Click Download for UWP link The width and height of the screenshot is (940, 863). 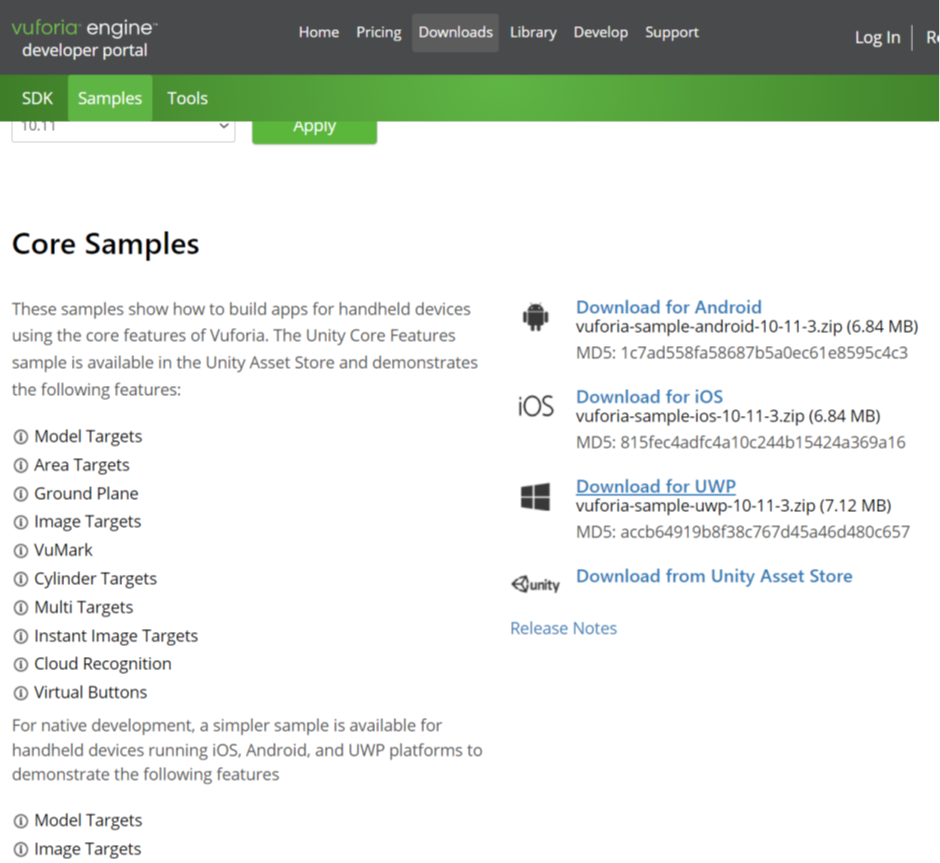656,486
